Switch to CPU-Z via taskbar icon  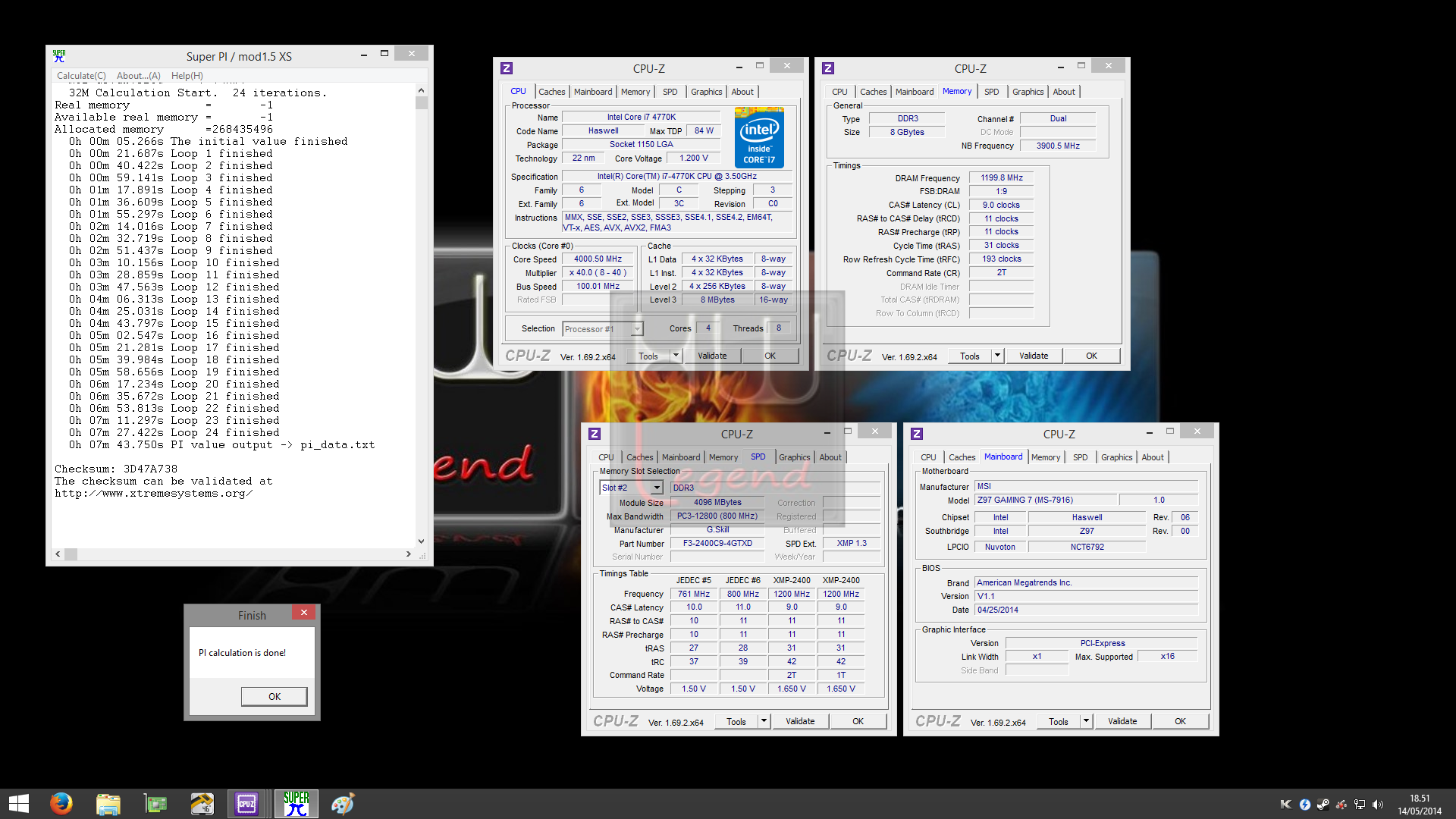[x=247, y=804]
